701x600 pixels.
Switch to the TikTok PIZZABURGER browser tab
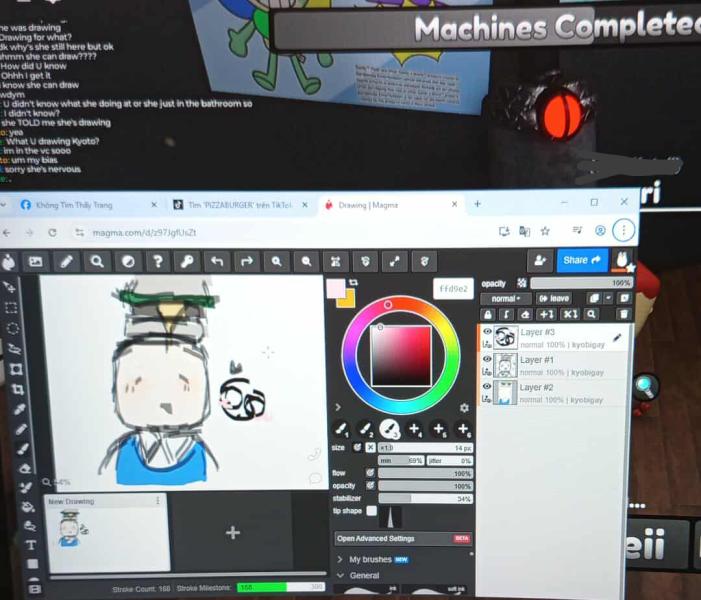(x=235, y=205)
